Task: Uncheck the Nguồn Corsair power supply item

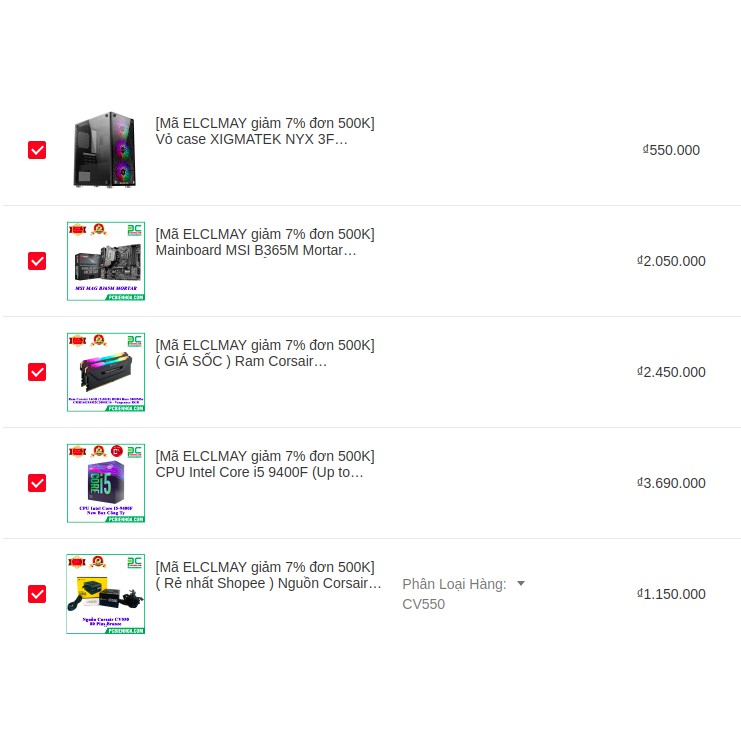Action: [37, 594]
